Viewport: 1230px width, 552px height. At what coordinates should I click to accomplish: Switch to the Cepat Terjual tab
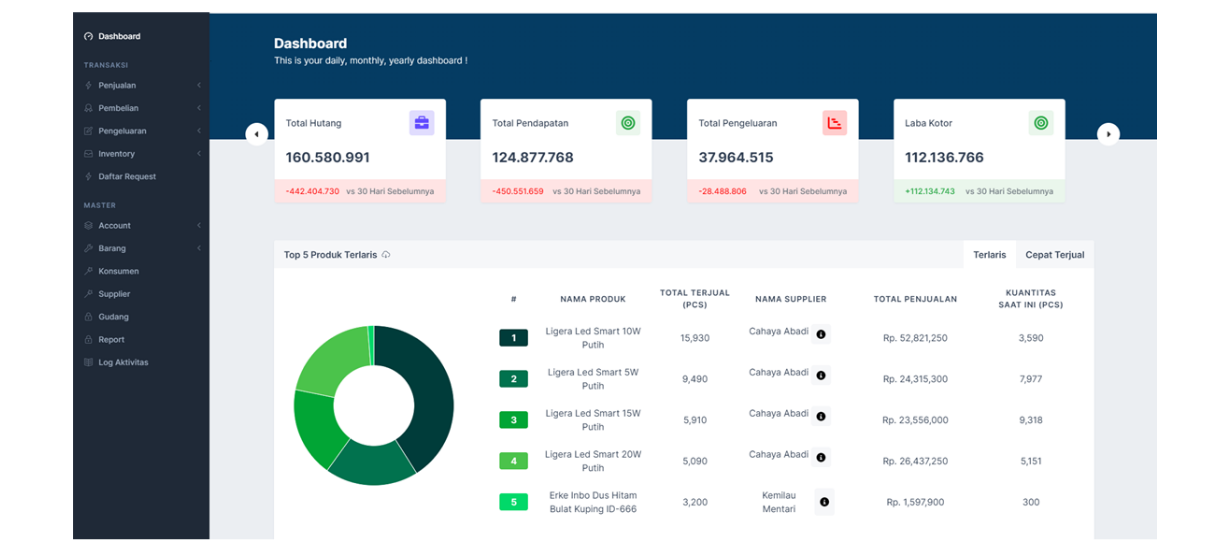click(1054, 255)
